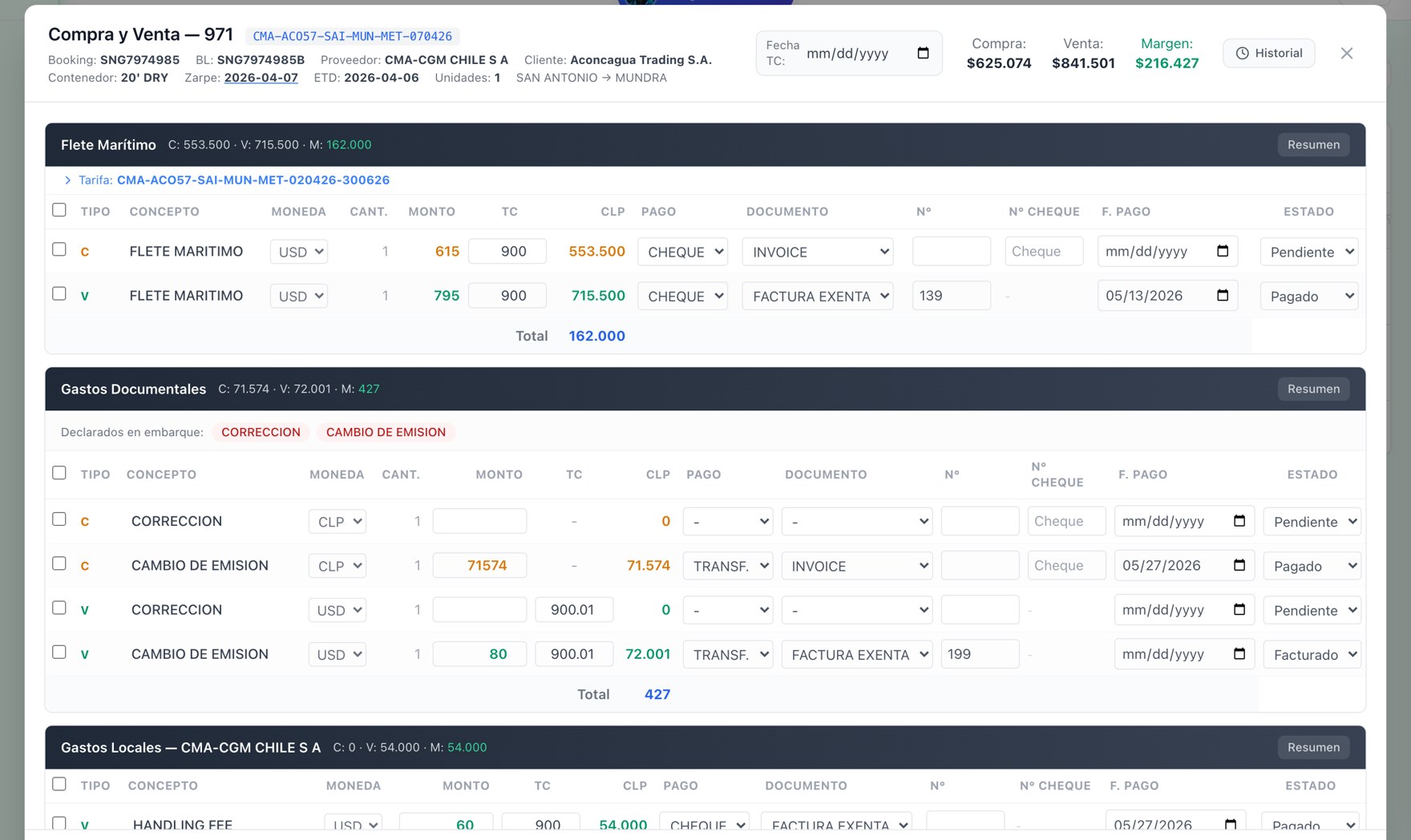Edit monto field showing 71574
Viewport: 1411px width, 840px height.
479,565
